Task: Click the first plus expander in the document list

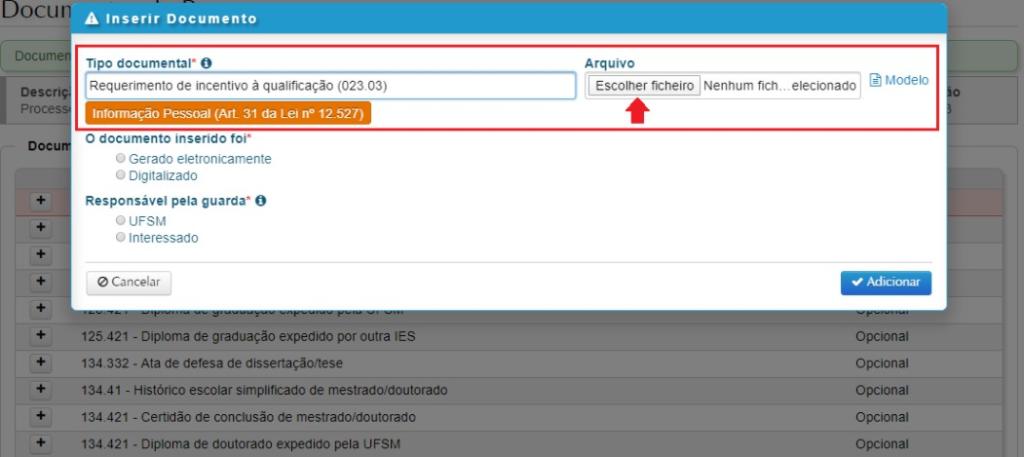Action: [41, 201]
